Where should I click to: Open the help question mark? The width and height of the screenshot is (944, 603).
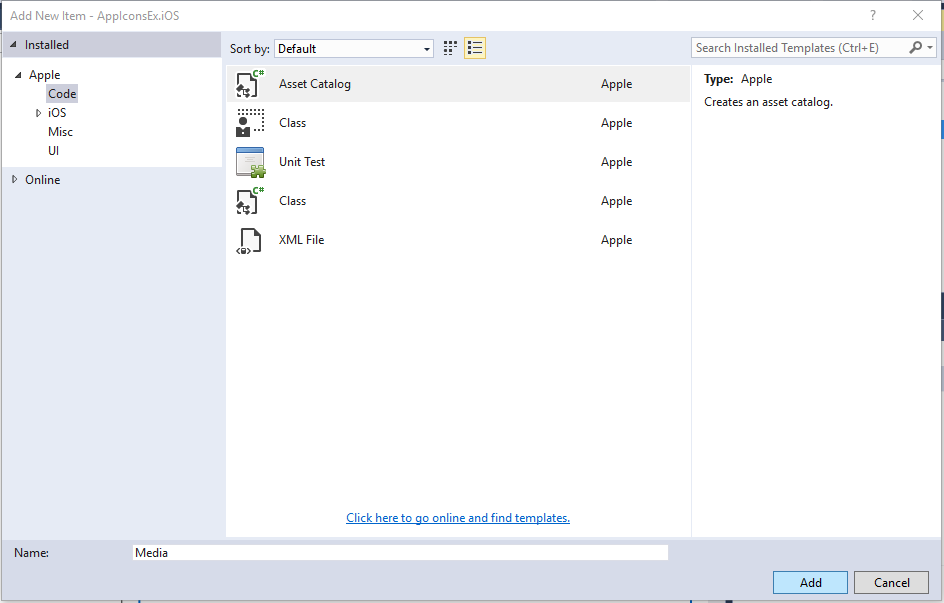click(x=873, y=16)
